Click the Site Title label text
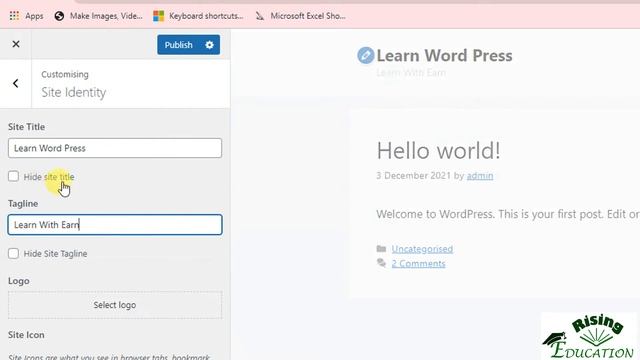640x360 pixels. click(27, 127)
